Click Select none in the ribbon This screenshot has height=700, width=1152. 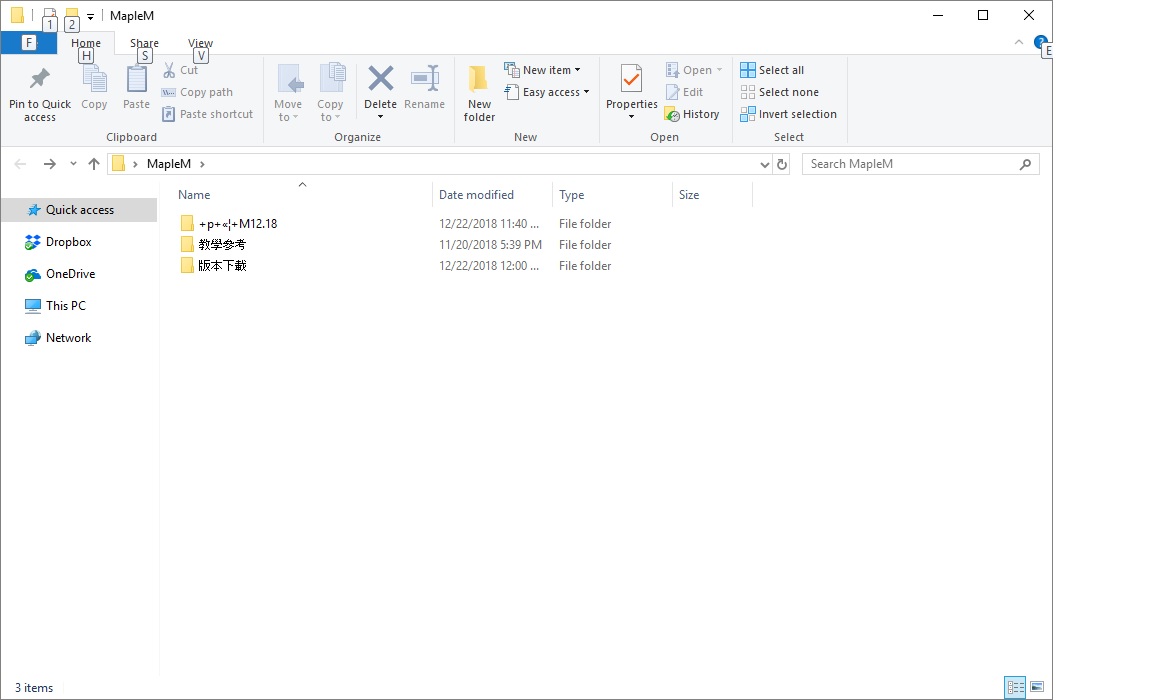780,93
